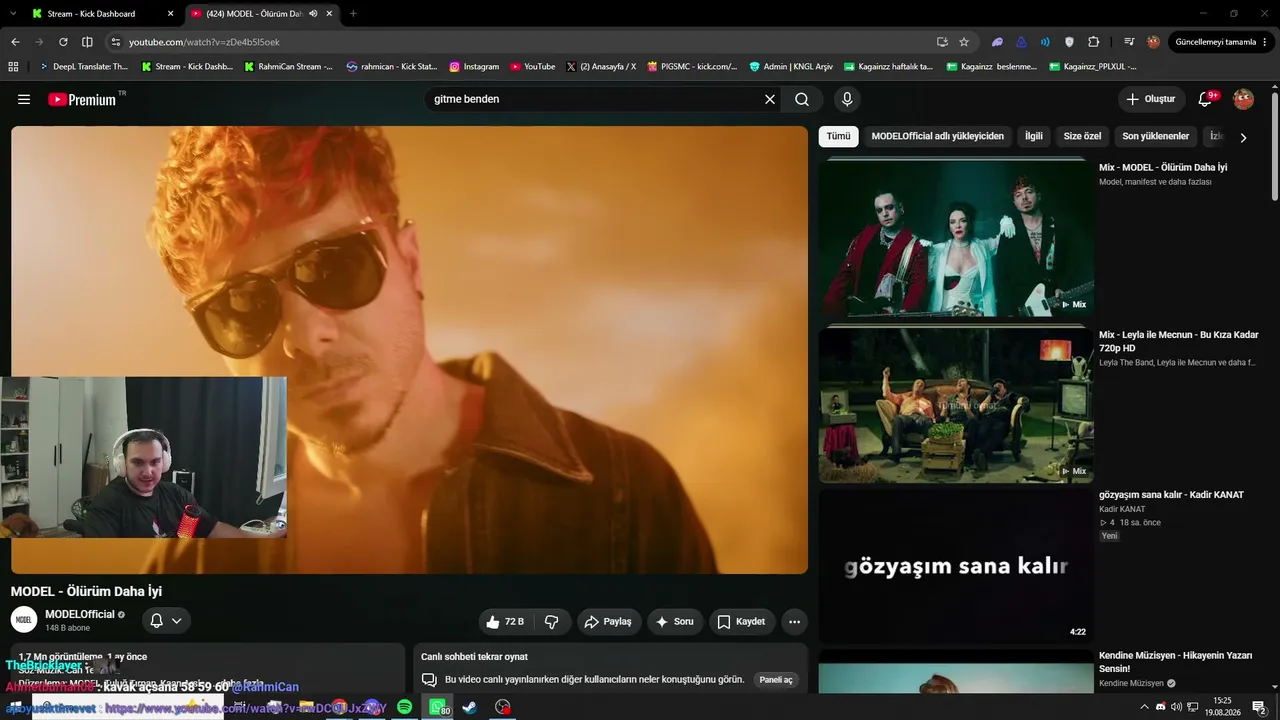This screenshot has width=1280, height=720.
Task: Open the YouTube bookmark
Action: (x=532, y=67)
